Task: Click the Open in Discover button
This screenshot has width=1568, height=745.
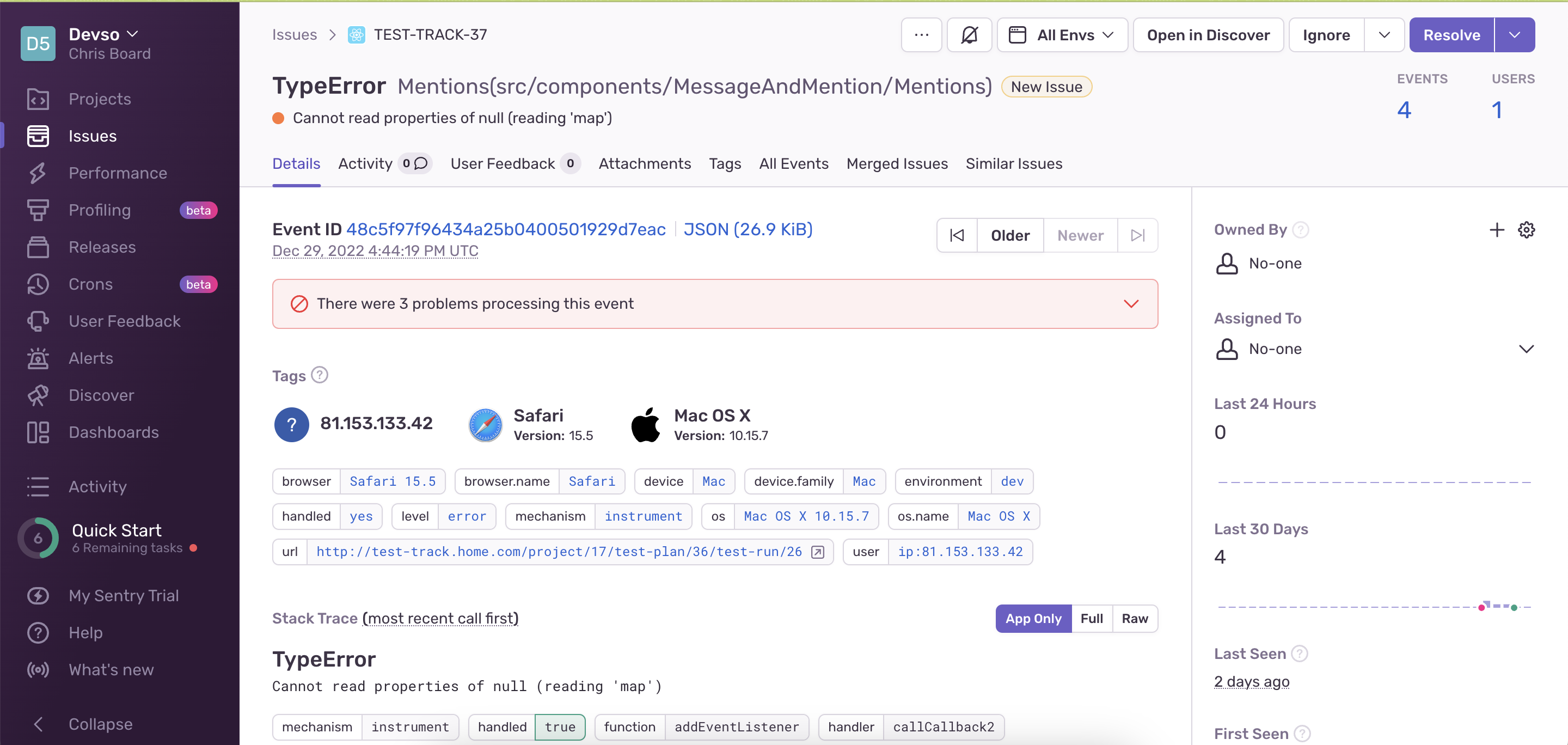Action: (x=1208, y=35)
